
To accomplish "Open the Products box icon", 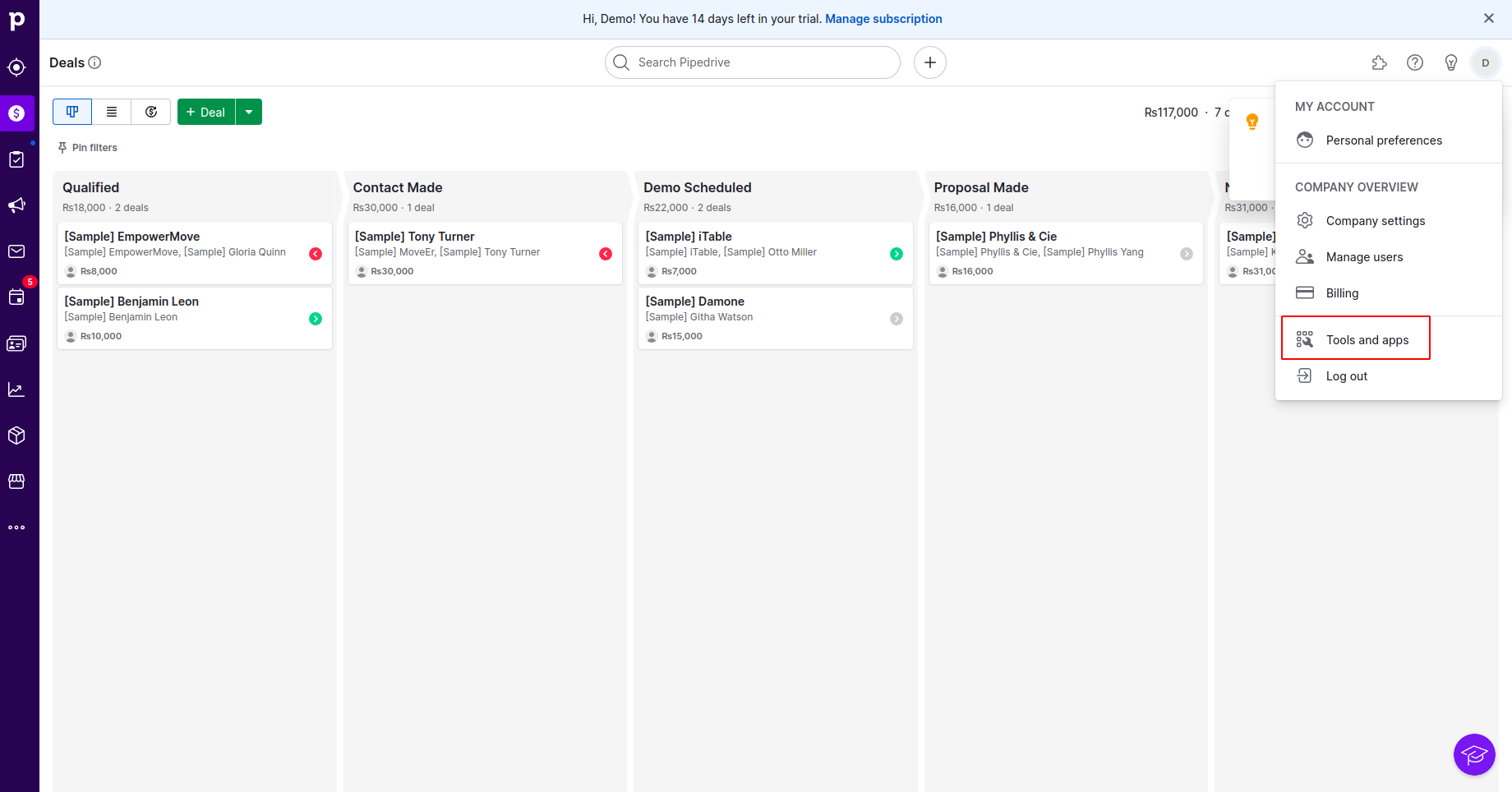I will click(x=16, y=435).
